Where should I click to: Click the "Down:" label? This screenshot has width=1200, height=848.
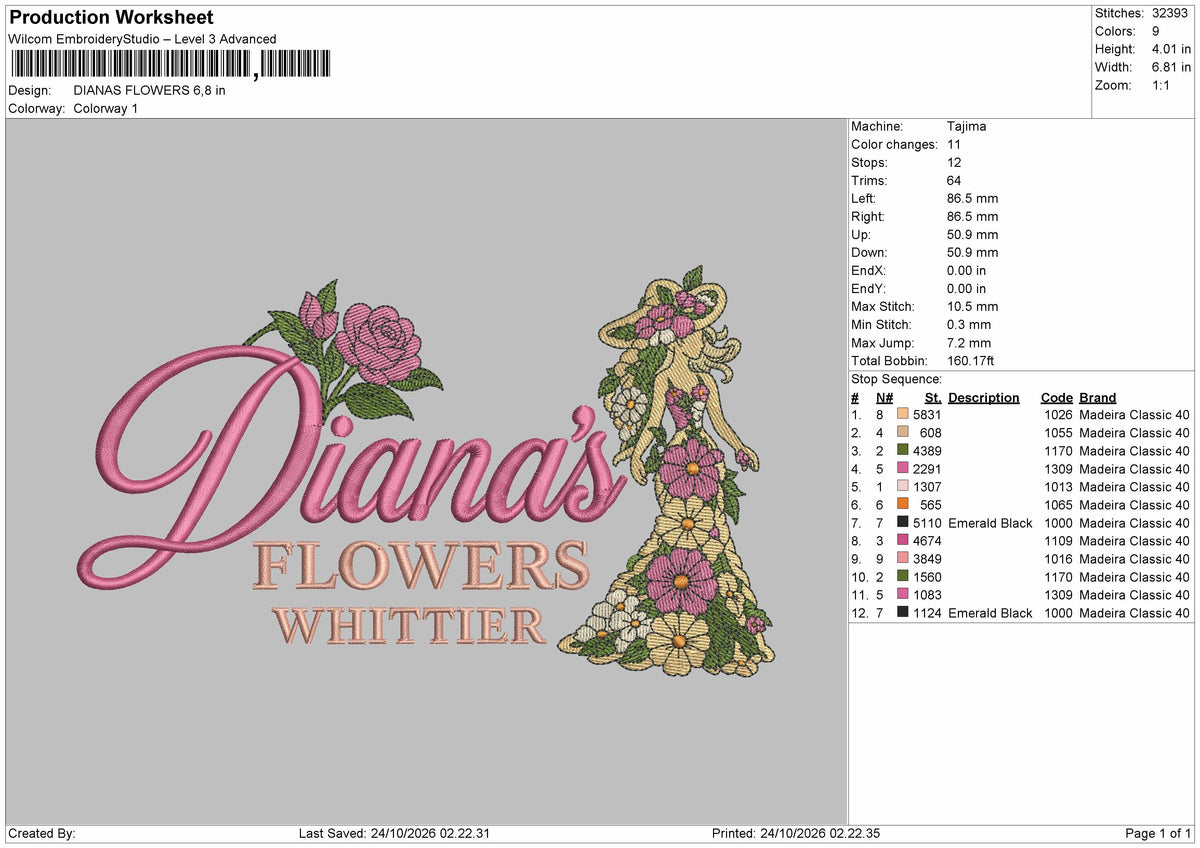(869, 253)
